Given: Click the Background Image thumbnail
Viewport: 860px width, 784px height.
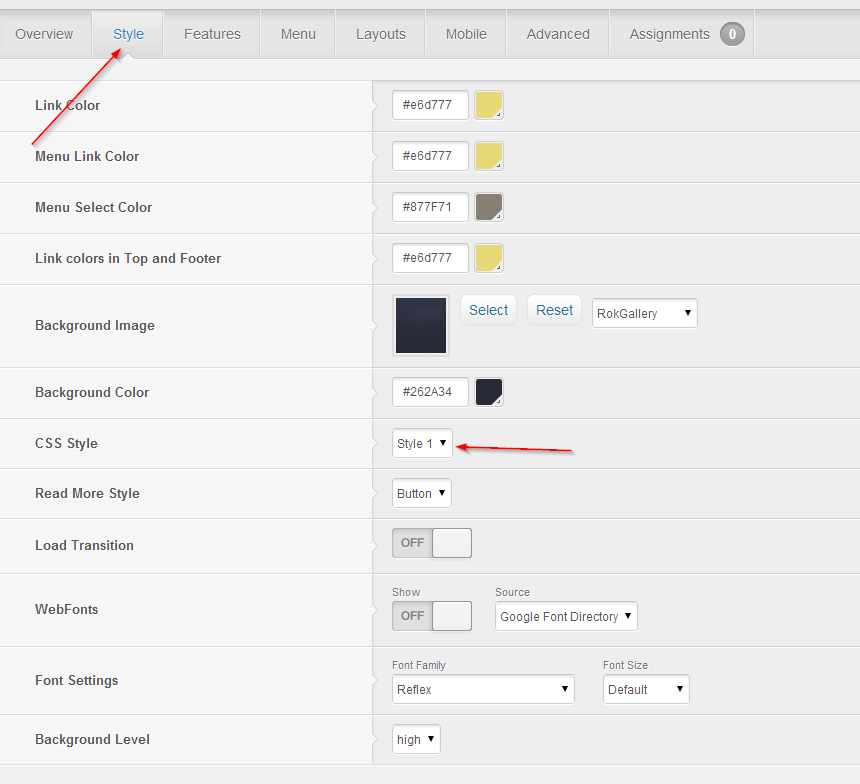Looking at the screenshot, I should pyautogui.click(x=420, y=325).
